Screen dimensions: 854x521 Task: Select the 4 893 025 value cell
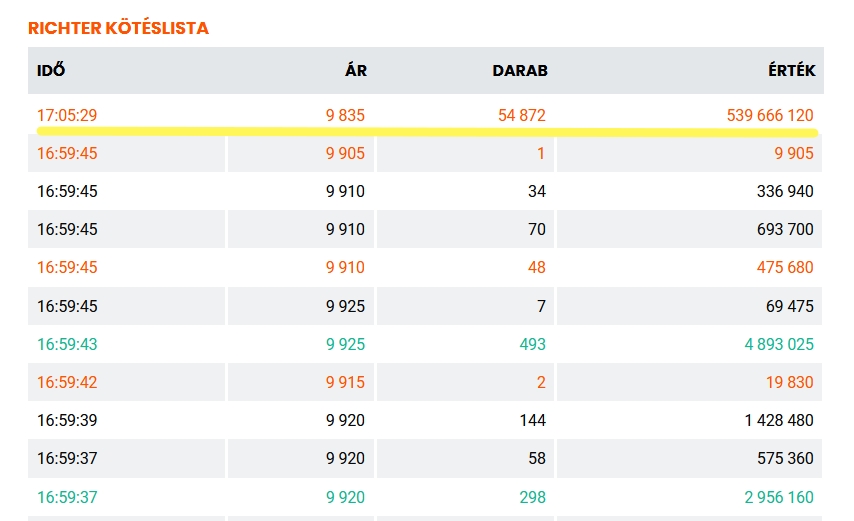pyautogui.click(x=777, y=344)
